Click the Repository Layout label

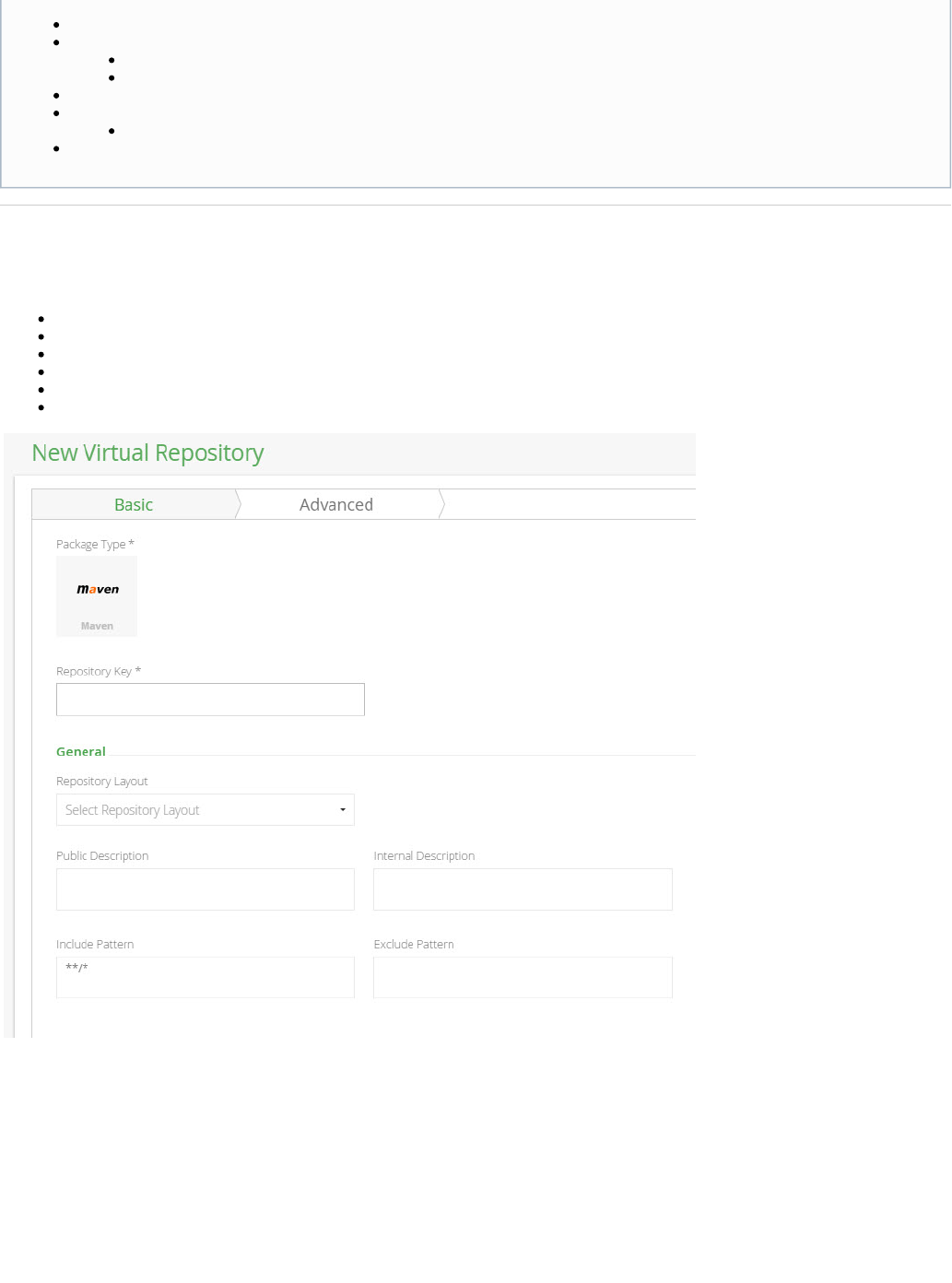point(102,782)
